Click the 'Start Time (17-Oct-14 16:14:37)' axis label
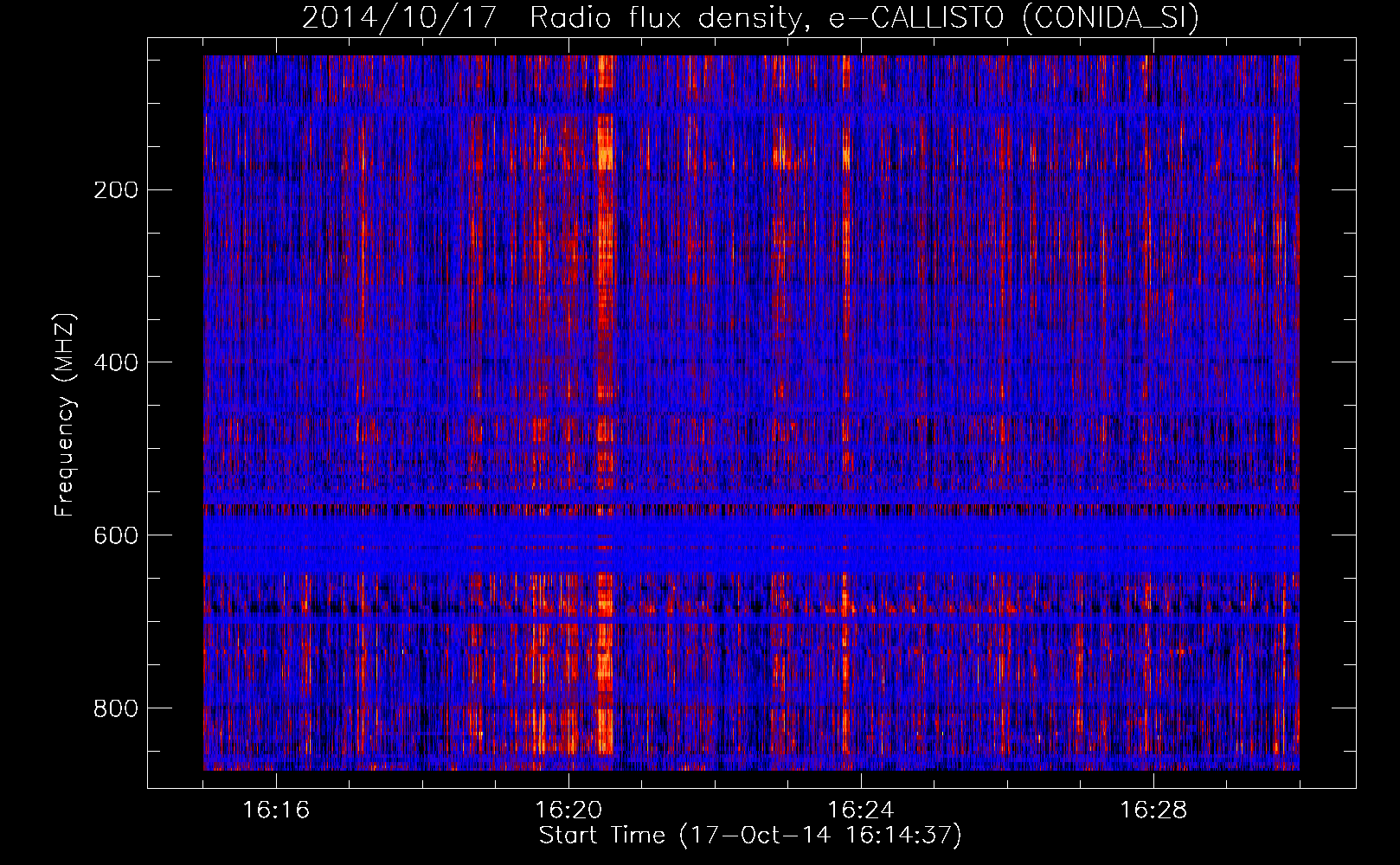The height and width of the screenshot is (865, 1400). coord(750,836)
